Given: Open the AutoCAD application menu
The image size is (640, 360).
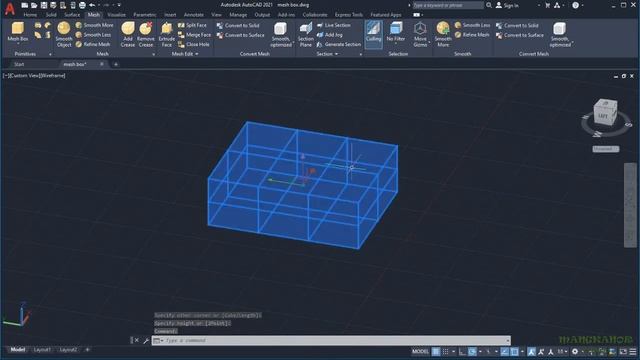Looking at the screenshot, I should (9, 9).
